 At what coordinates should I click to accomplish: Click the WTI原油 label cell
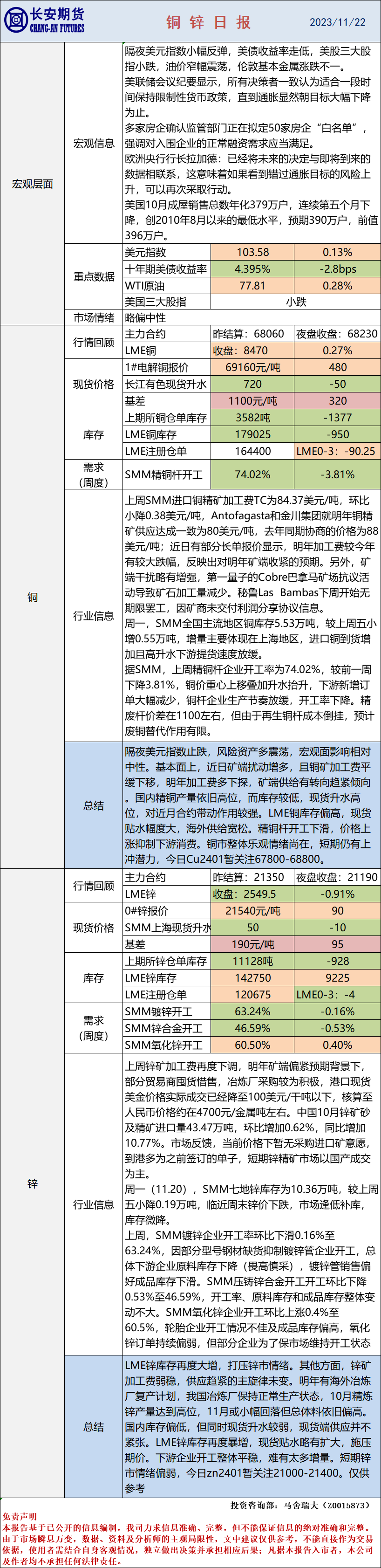[167, 285]
